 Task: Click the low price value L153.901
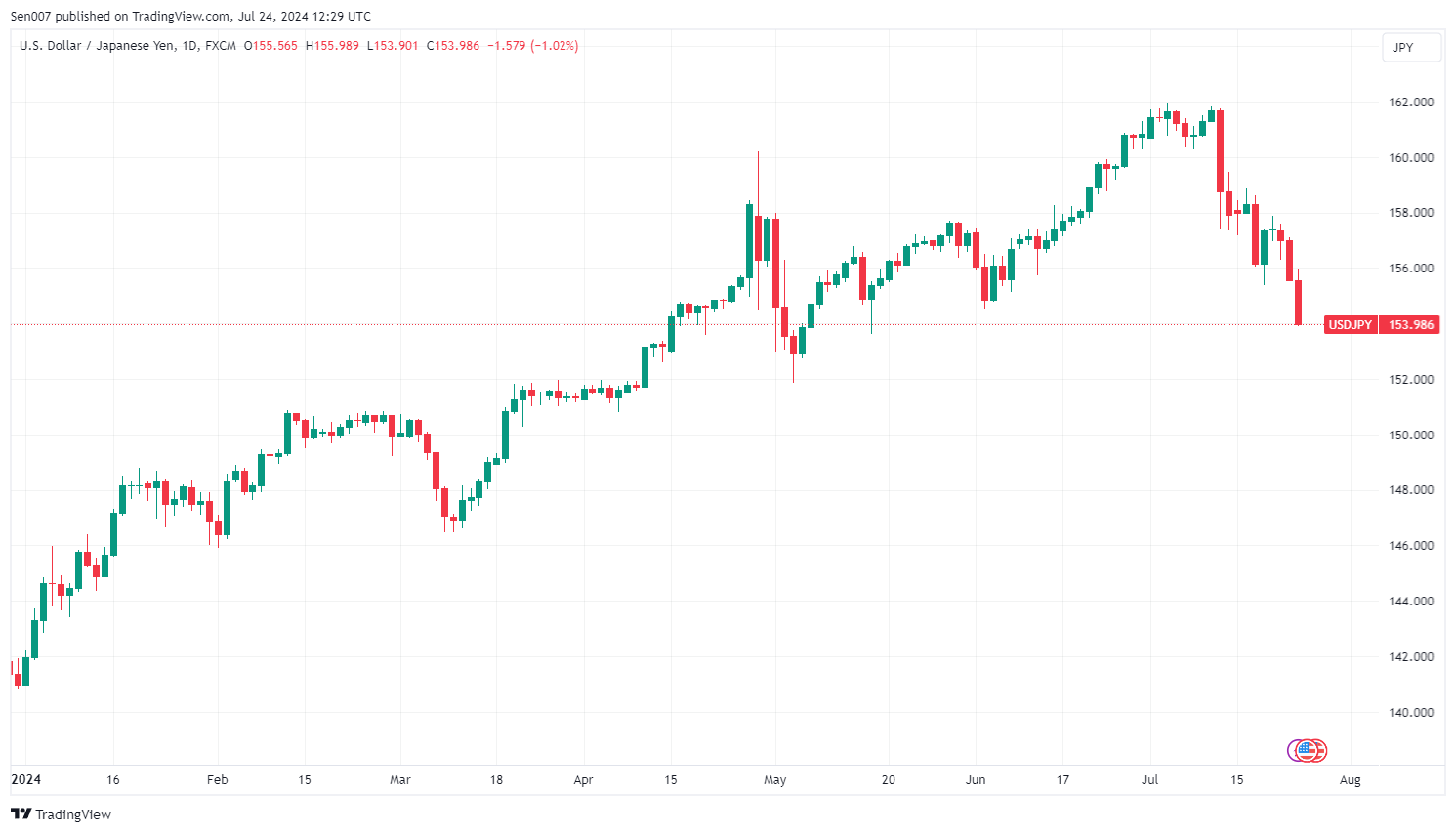[393, 46]
